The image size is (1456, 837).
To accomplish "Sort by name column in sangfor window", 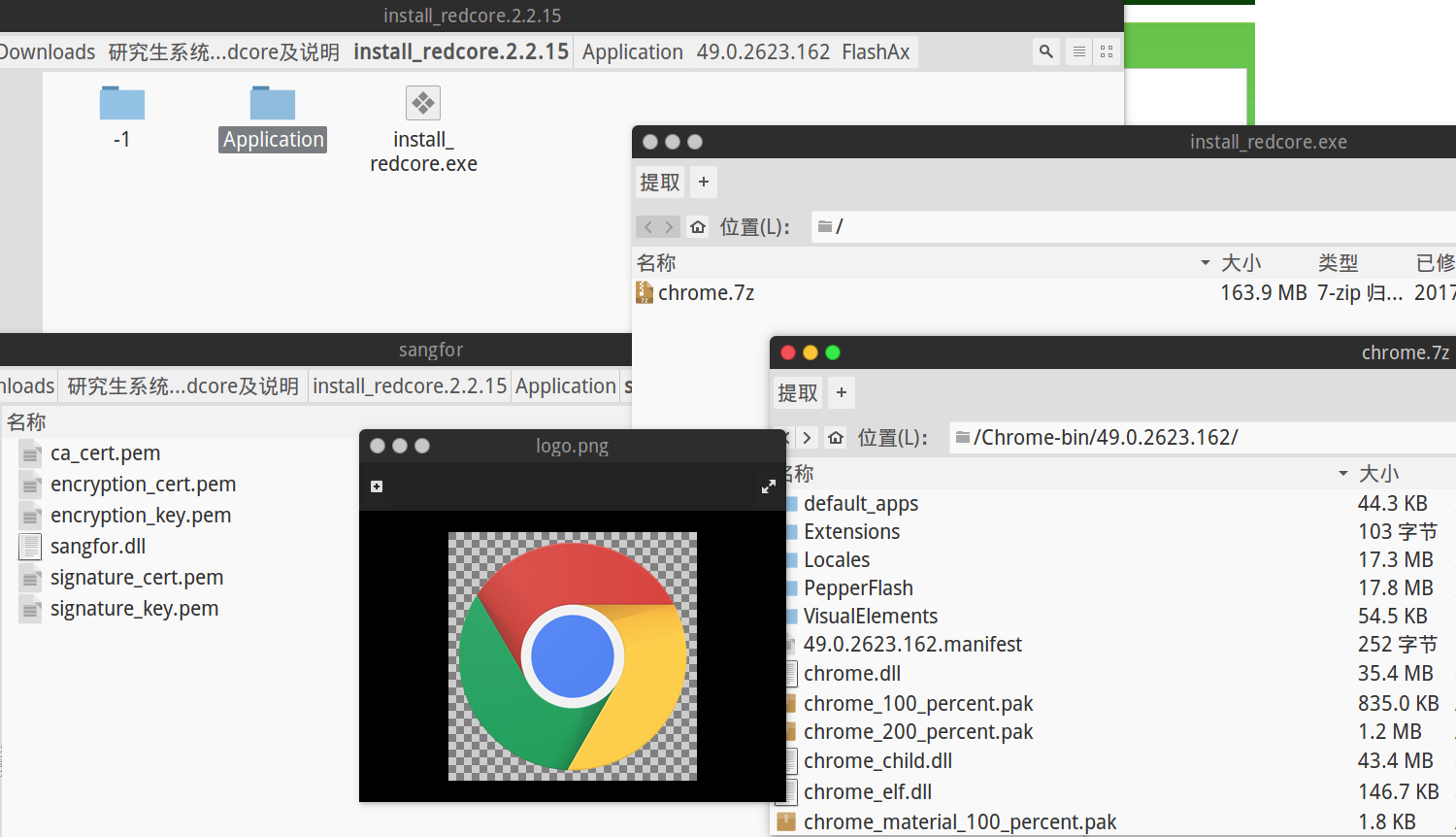I will pyautogui.click(x=26, y=422).
